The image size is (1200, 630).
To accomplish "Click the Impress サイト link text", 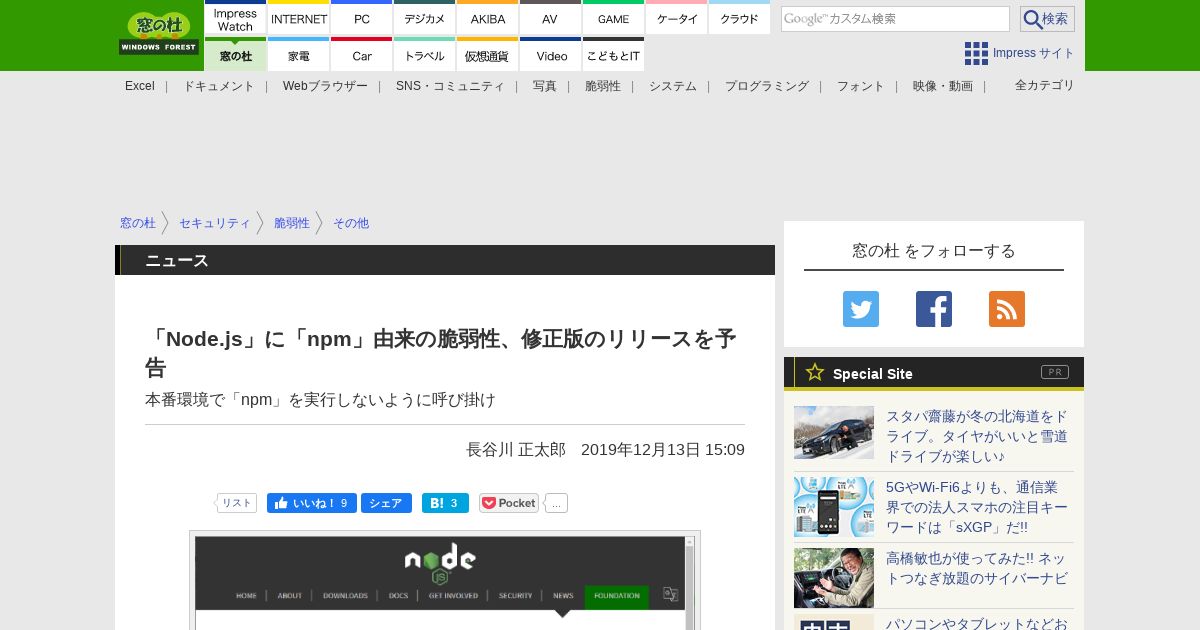I will (1034, 53).
